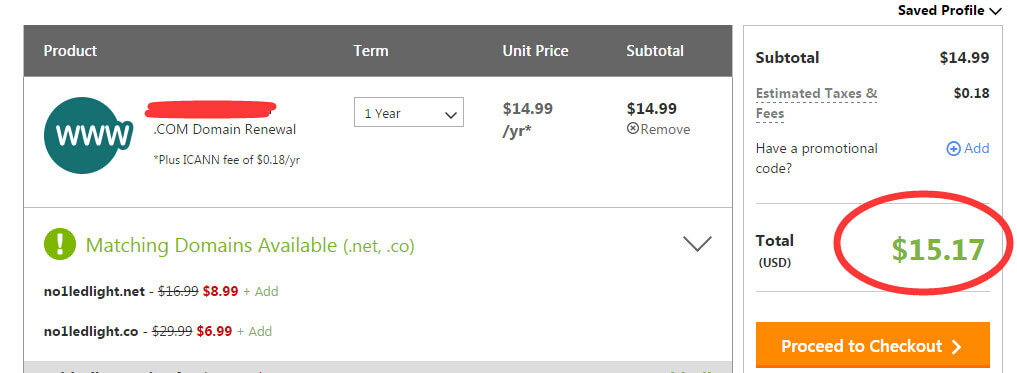Click the Product column header
1017x373 pixels.
[x=70, y=51]
